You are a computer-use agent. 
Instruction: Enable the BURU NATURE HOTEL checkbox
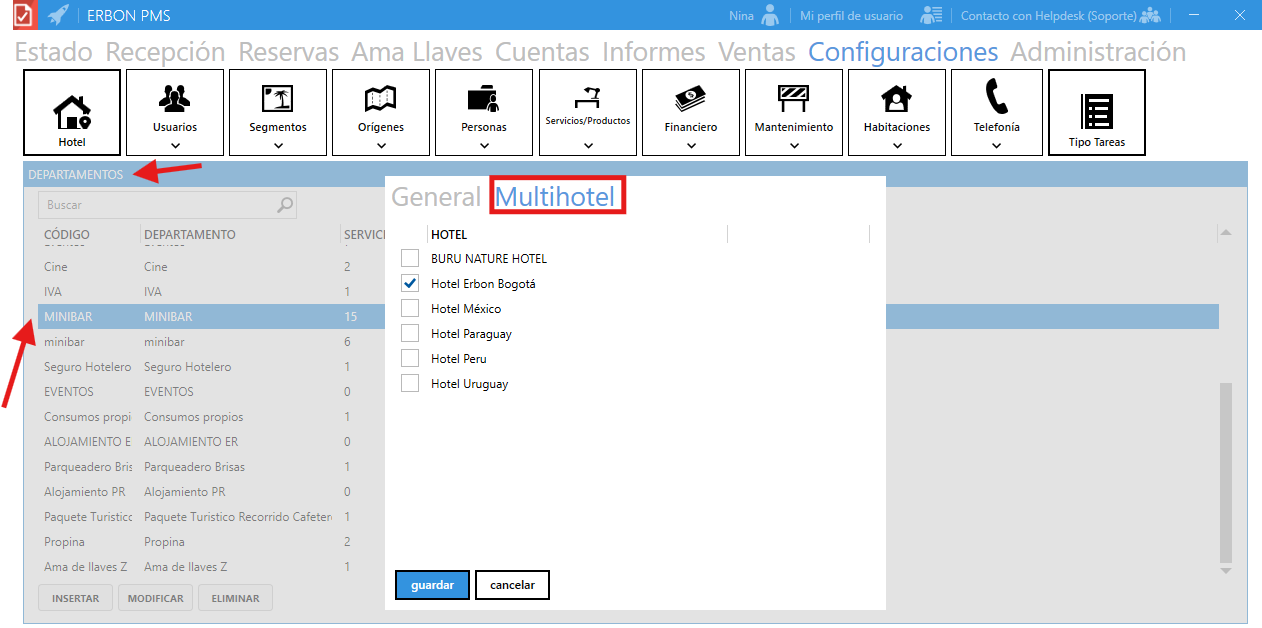coord(410,258)
